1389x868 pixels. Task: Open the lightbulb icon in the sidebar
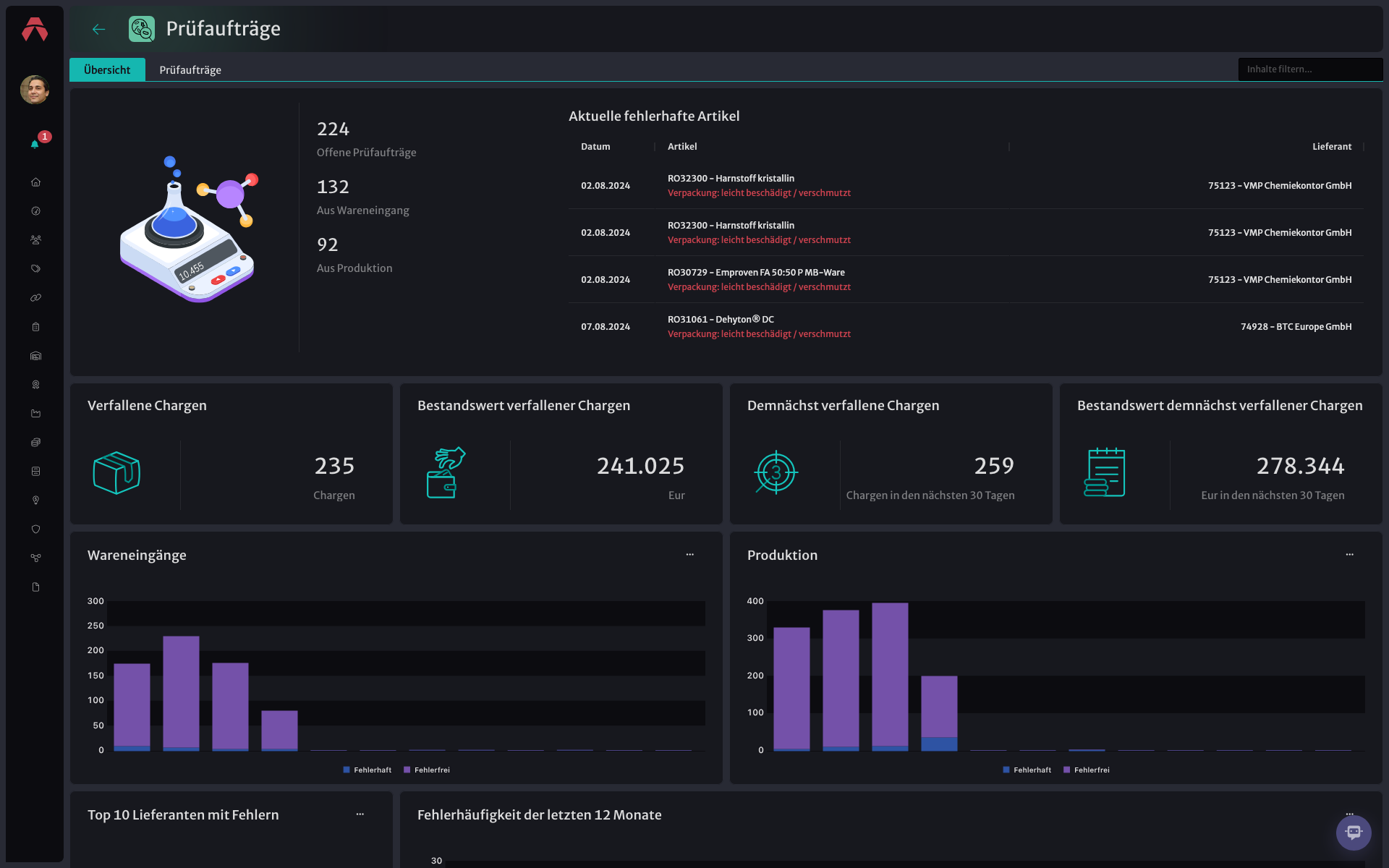[x=35, y=501]
